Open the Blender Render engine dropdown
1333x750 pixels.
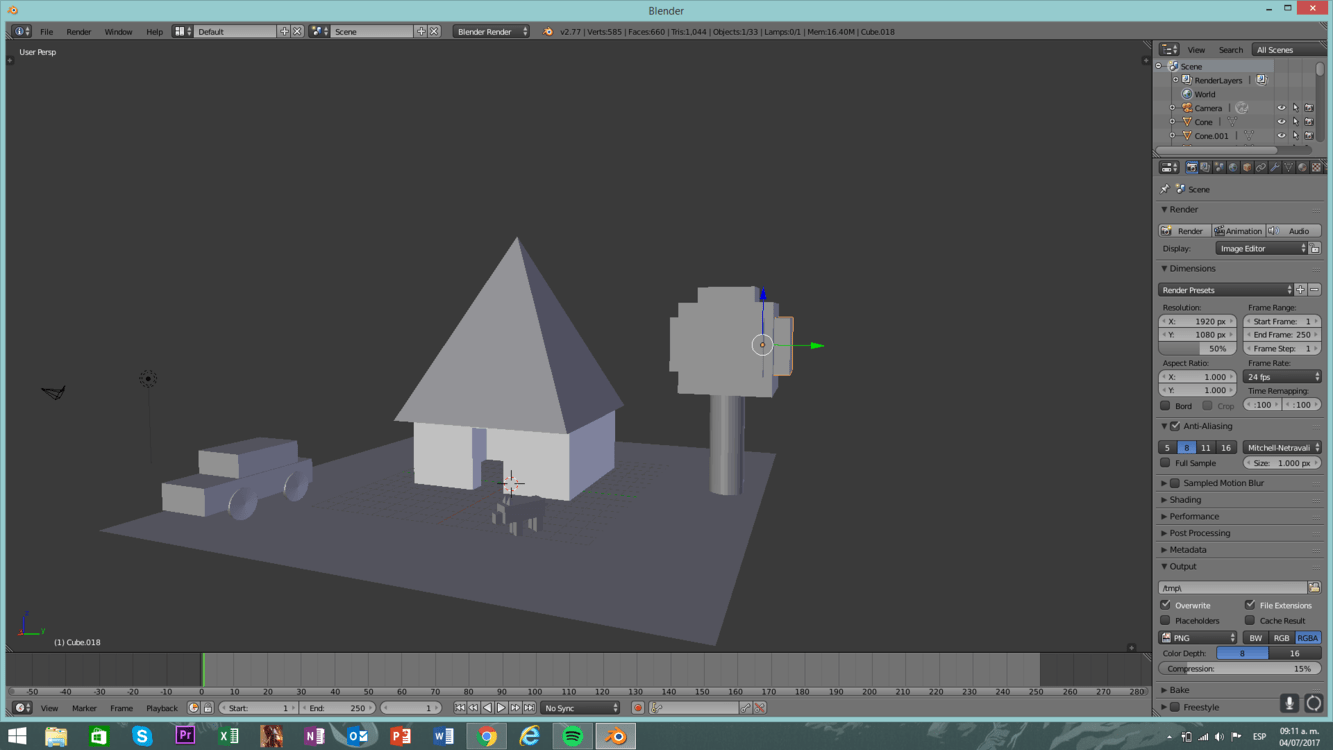click(491, 32)
